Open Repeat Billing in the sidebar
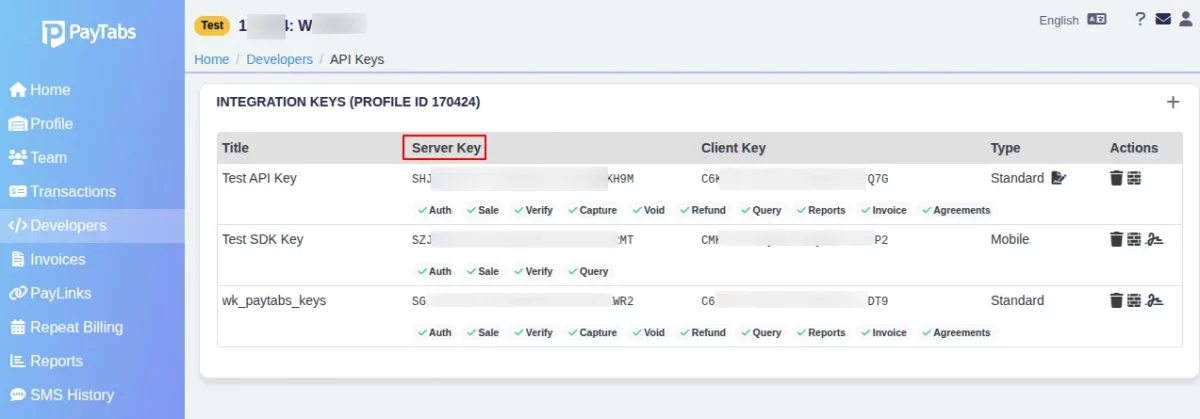Image resolution: width=1200 pixels, height=419 pixels. [92, 328]
